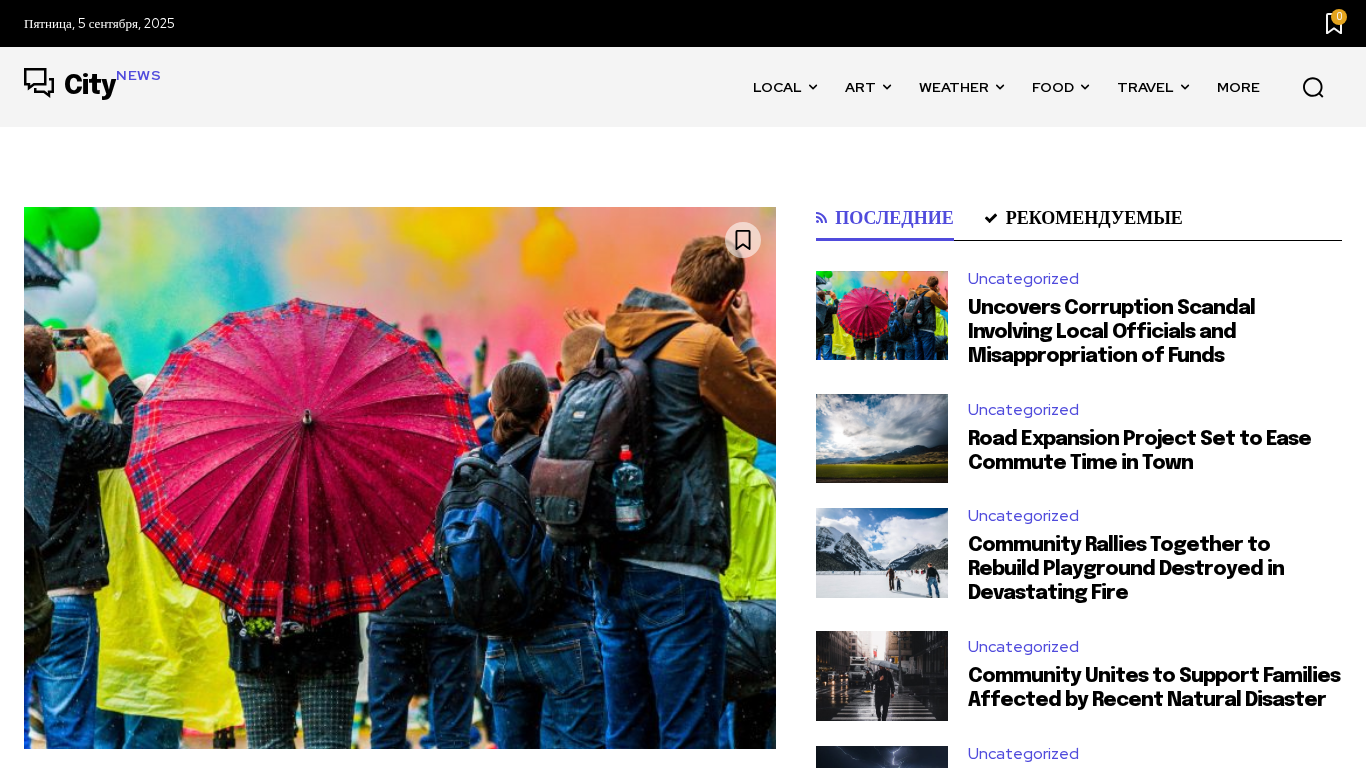The image size is (1366, 768).
Task: Click the RSS icon beside Последние
Action: pos(822,217)
